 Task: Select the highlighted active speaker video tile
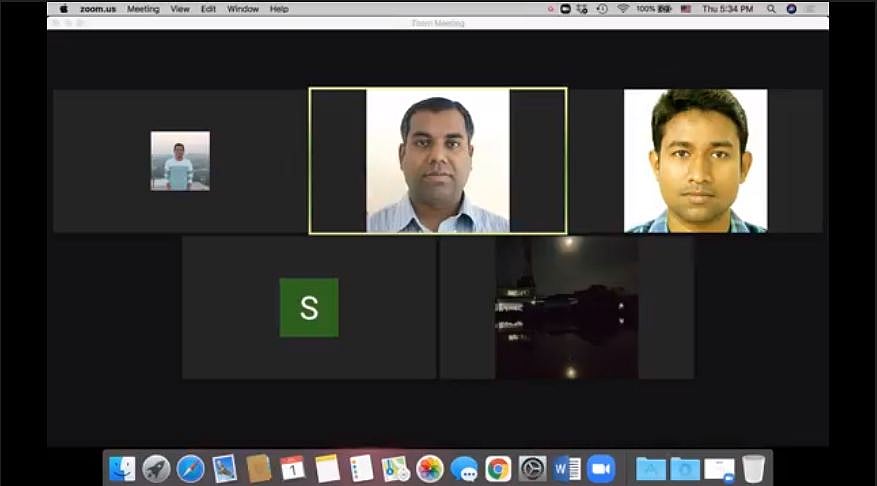point(438,161)
